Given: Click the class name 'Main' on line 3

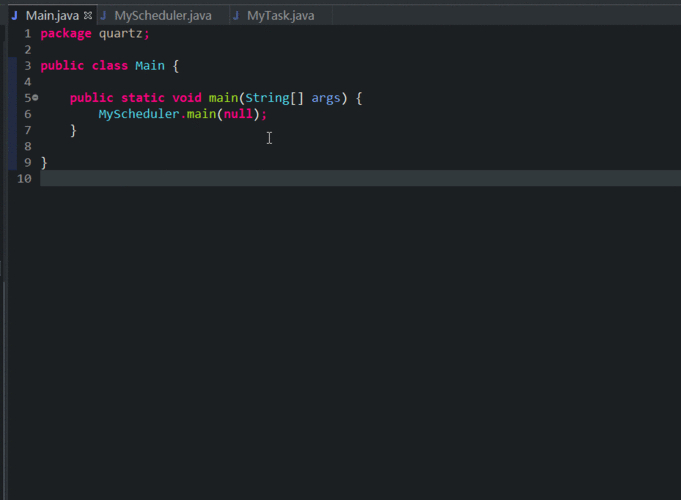Looking at the screenshot, I should [x=150, y=66].
